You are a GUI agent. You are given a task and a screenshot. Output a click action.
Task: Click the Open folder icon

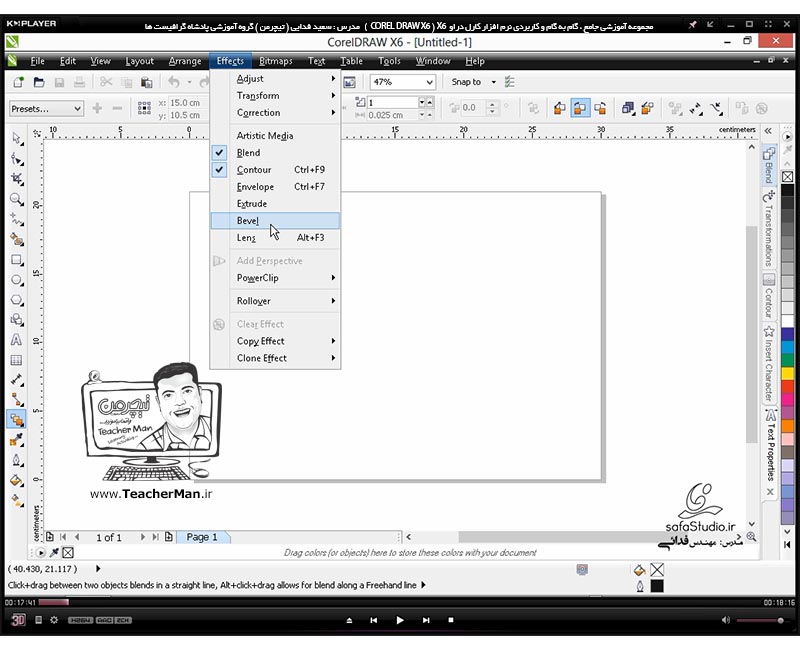click(39, 82)
